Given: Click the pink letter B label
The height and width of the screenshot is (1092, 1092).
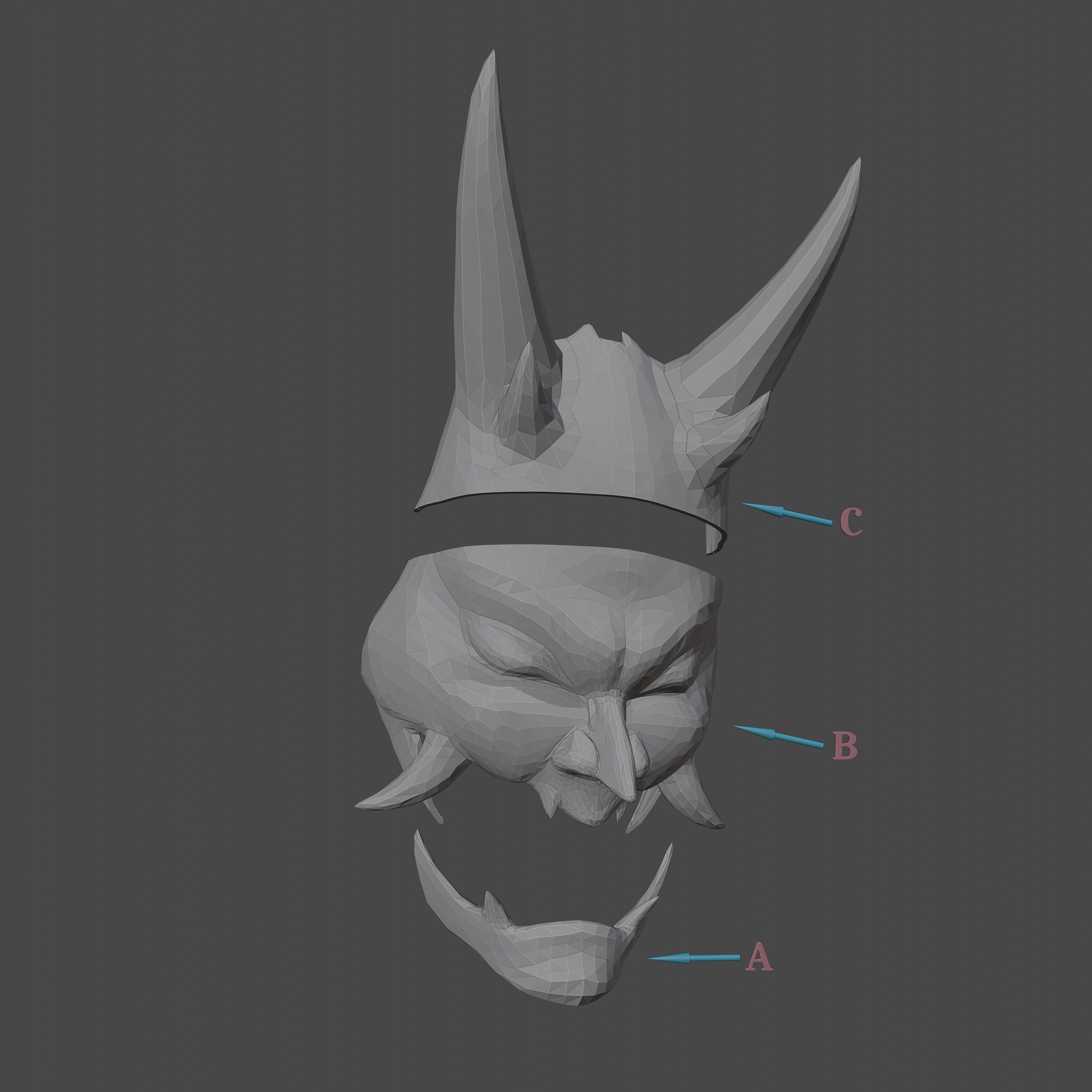Looking at the screenshot, I should pyautogui.click(x=846, y=745).
